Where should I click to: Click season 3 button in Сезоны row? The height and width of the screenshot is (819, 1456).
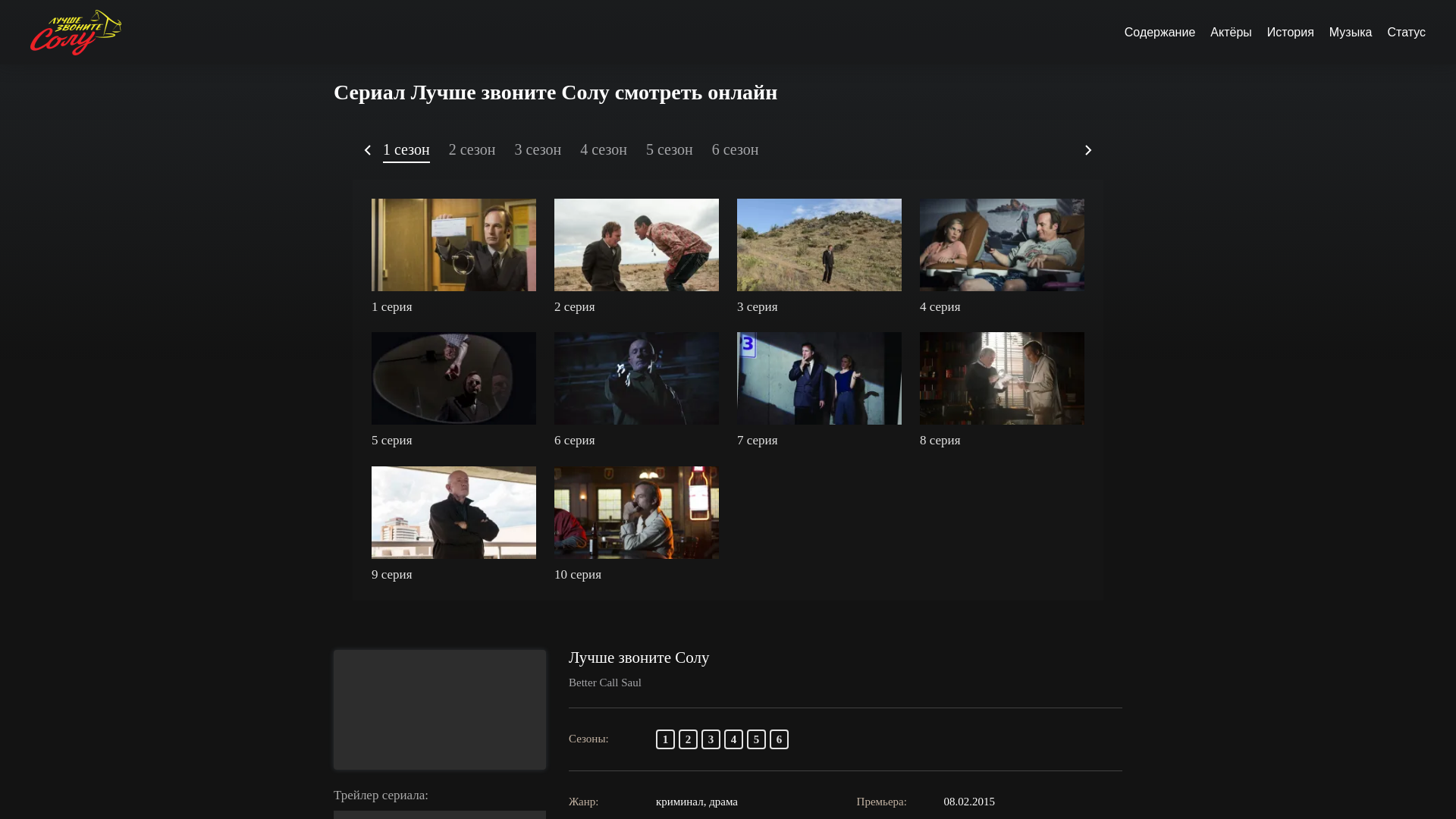coord(711,739)
